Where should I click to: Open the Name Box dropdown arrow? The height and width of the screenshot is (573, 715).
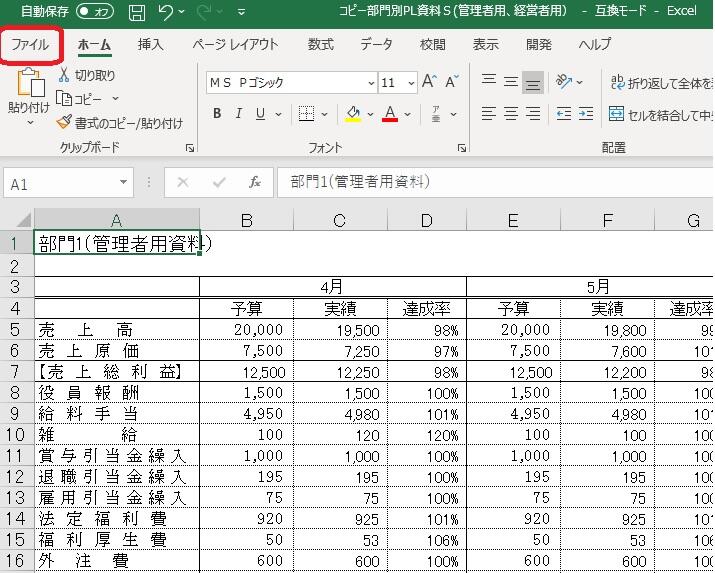point(123,183)
